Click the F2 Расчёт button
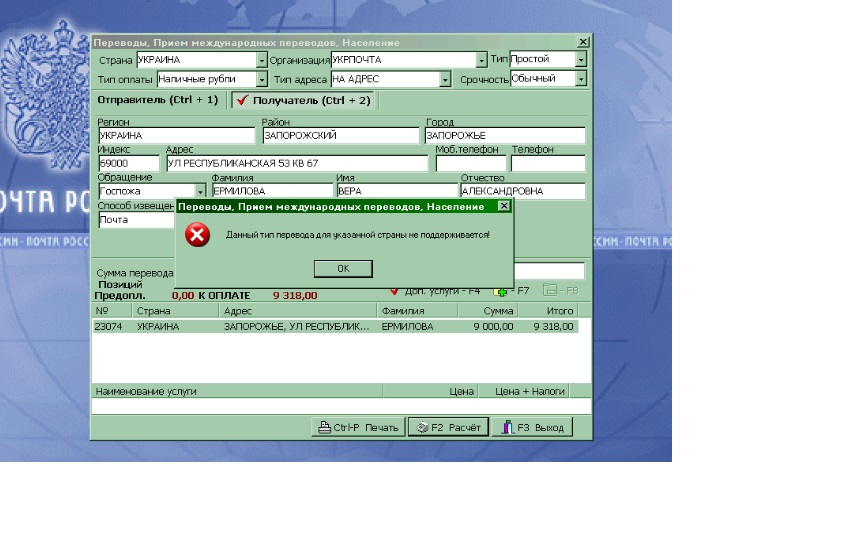864x540 pixels. (x=448, y=427)
